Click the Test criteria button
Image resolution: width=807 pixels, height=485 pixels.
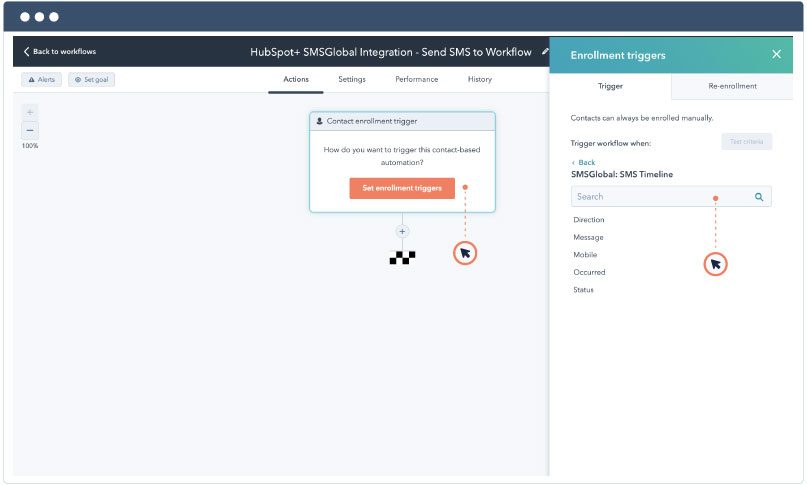pos(746,142)
